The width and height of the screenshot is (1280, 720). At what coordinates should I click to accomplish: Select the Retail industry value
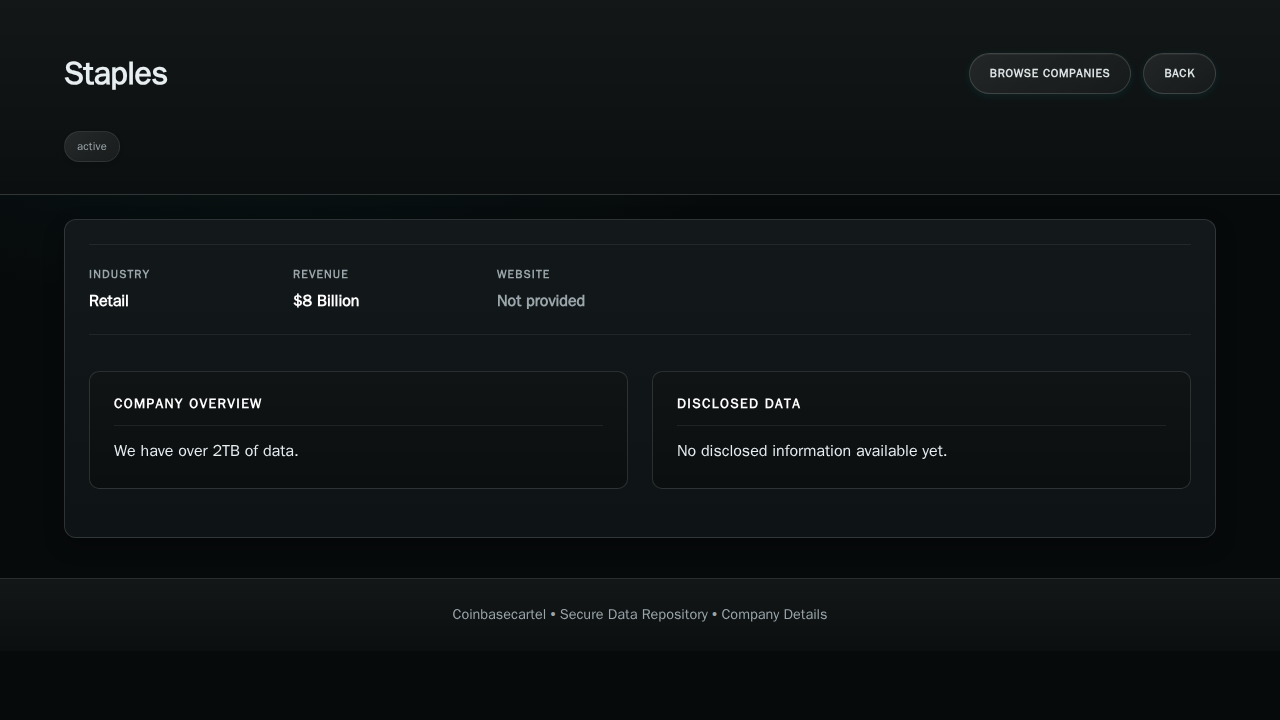pos(109,301)
